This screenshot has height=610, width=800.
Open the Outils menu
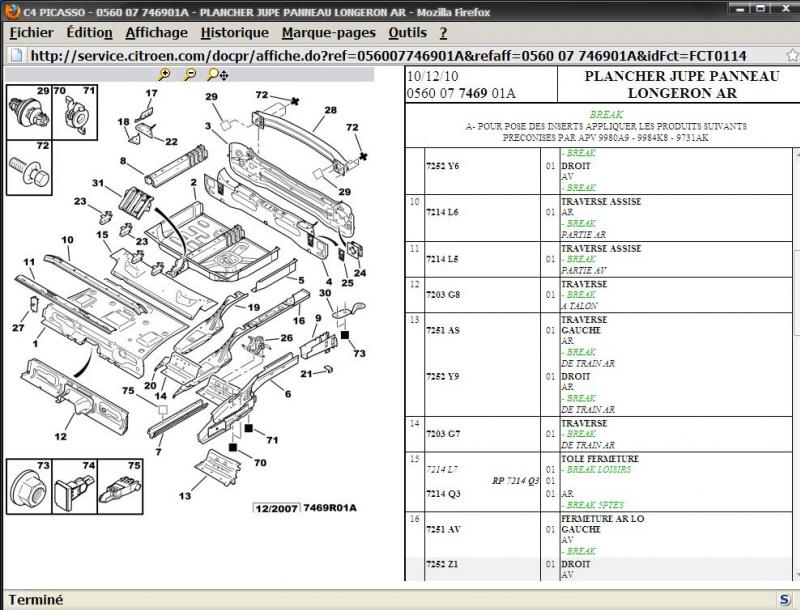point(408,33)
